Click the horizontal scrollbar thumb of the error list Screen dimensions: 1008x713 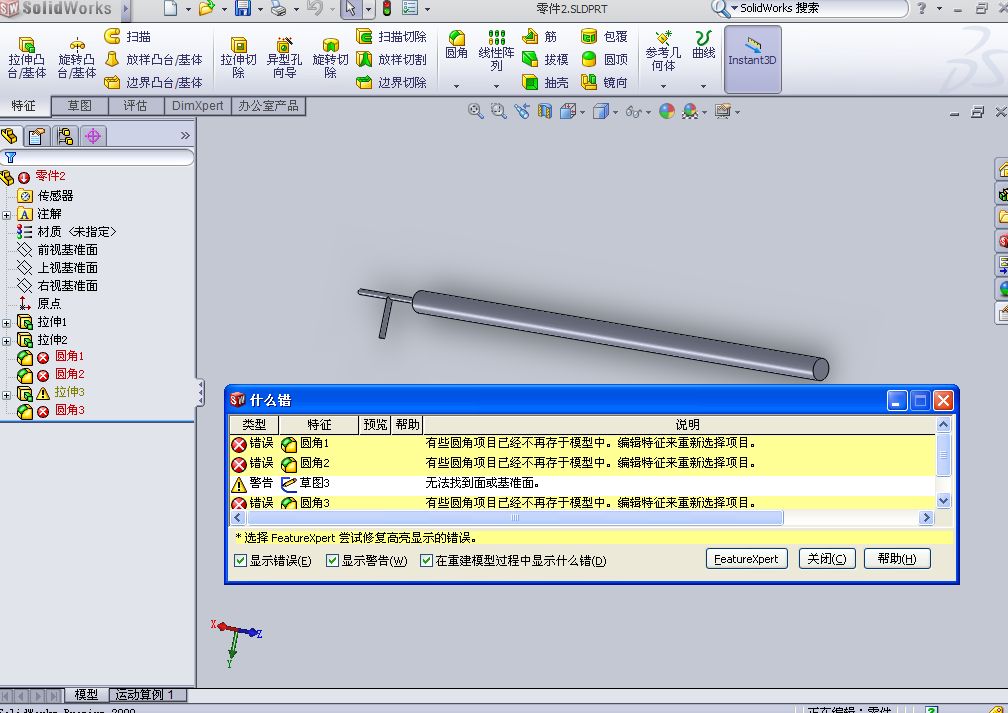pyautogui.click(x=514, y=518)
